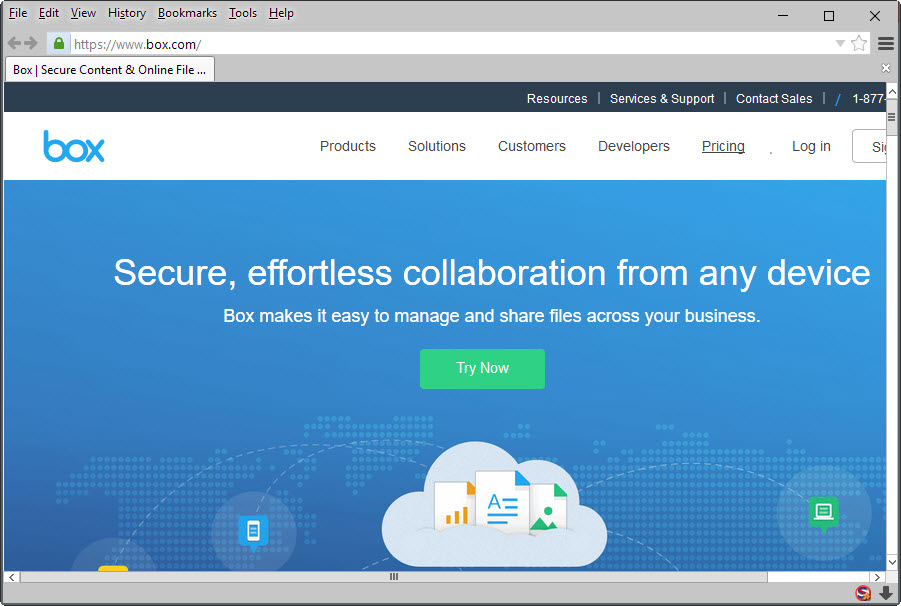Open the Edit menu

tap(49, 13)
